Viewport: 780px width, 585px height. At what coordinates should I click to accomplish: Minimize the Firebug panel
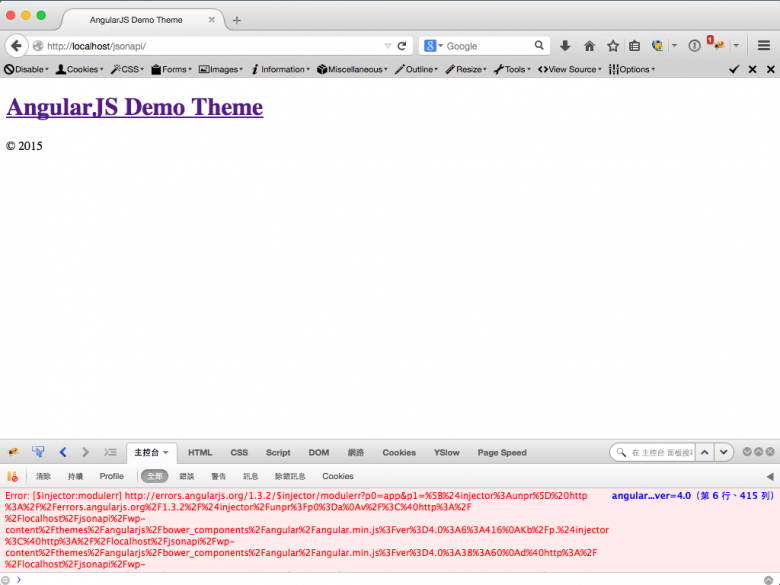(x=747, y=452)
